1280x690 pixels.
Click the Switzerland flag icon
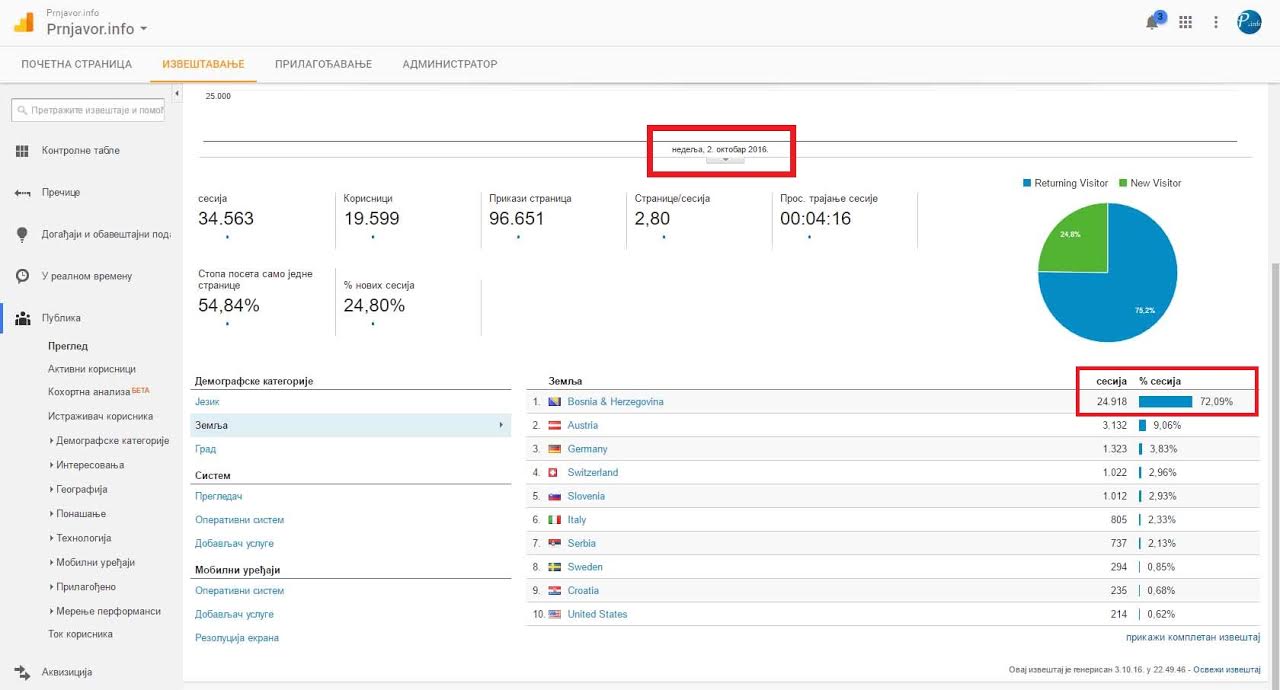[x=554, y=472]
